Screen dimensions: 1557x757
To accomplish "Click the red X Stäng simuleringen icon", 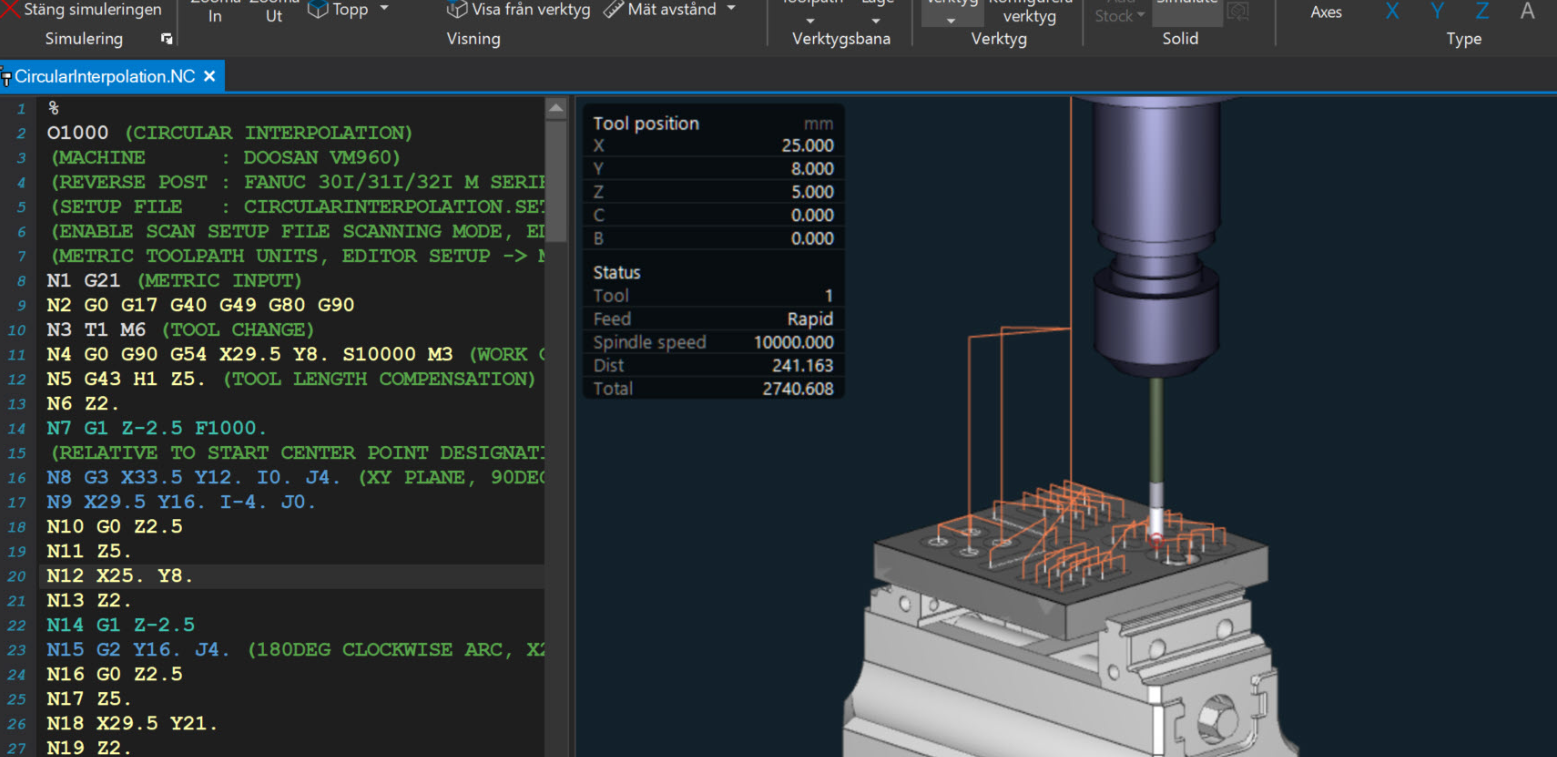I will [x=10, y=9].
